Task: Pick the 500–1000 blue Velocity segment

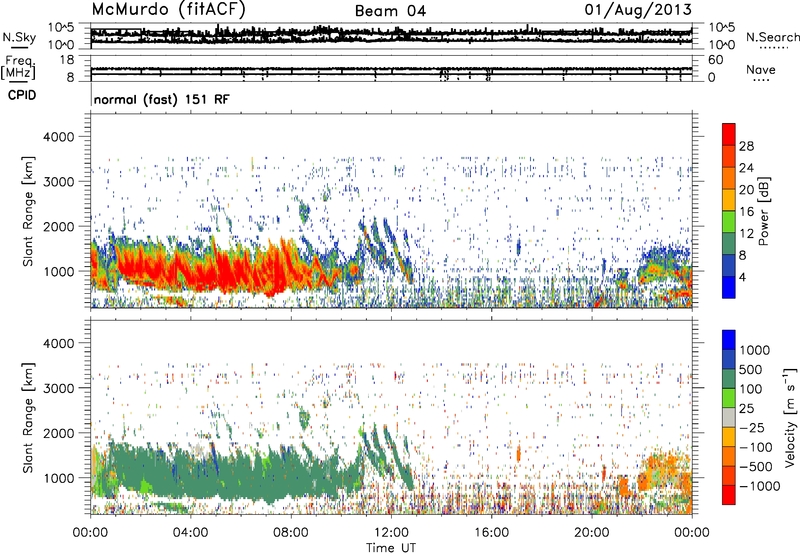Action: click(x=729, y=359)
